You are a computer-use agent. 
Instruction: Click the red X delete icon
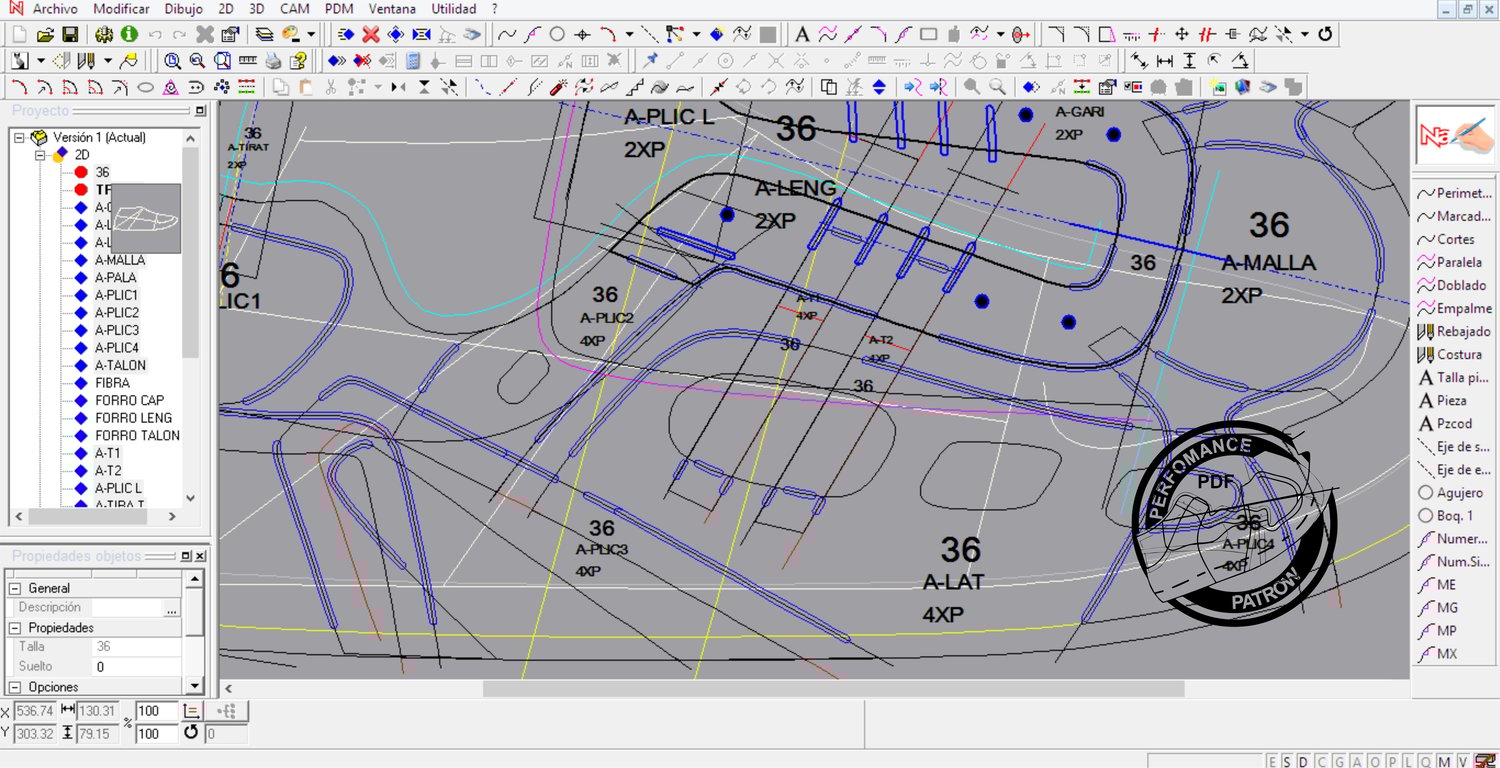click(x=371, y=34)
